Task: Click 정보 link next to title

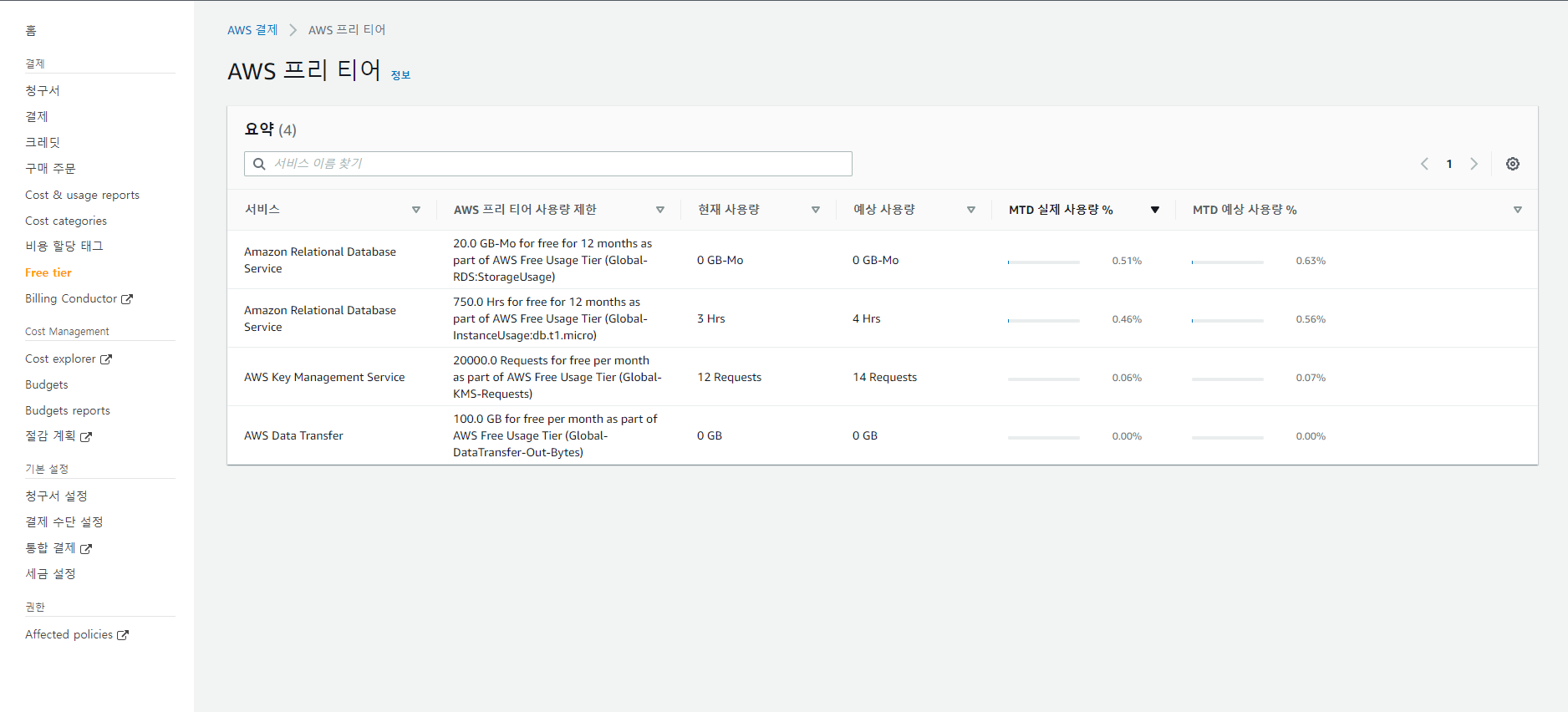Action: (x=401, y=75)
